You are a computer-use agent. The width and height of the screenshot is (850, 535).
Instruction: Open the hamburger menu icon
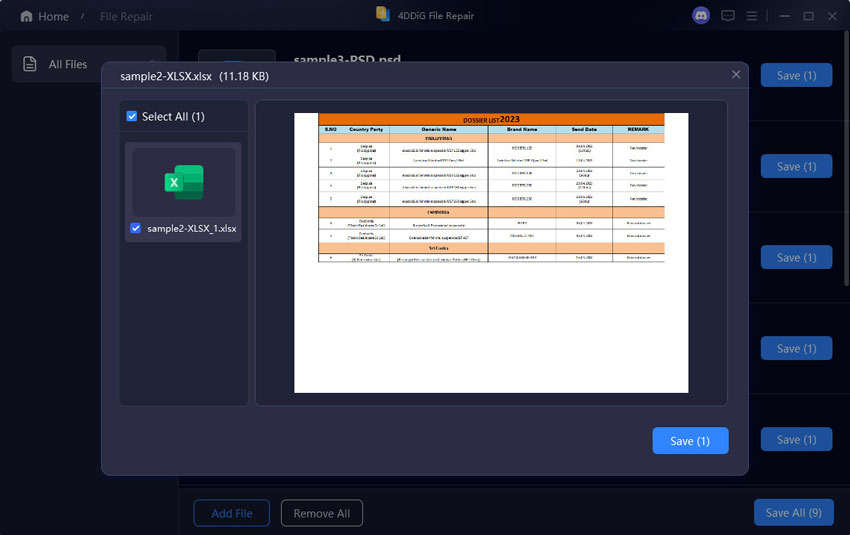pos(752,16)
